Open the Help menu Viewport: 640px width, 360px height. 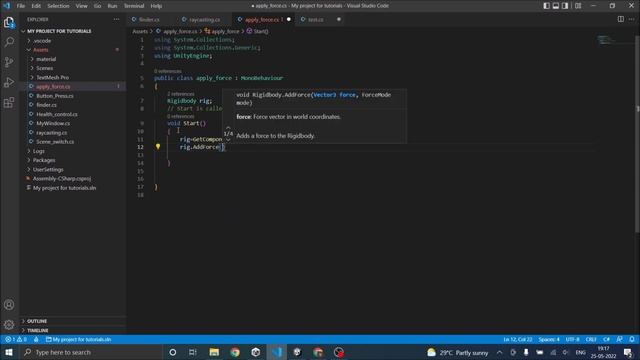pos(156,6)
